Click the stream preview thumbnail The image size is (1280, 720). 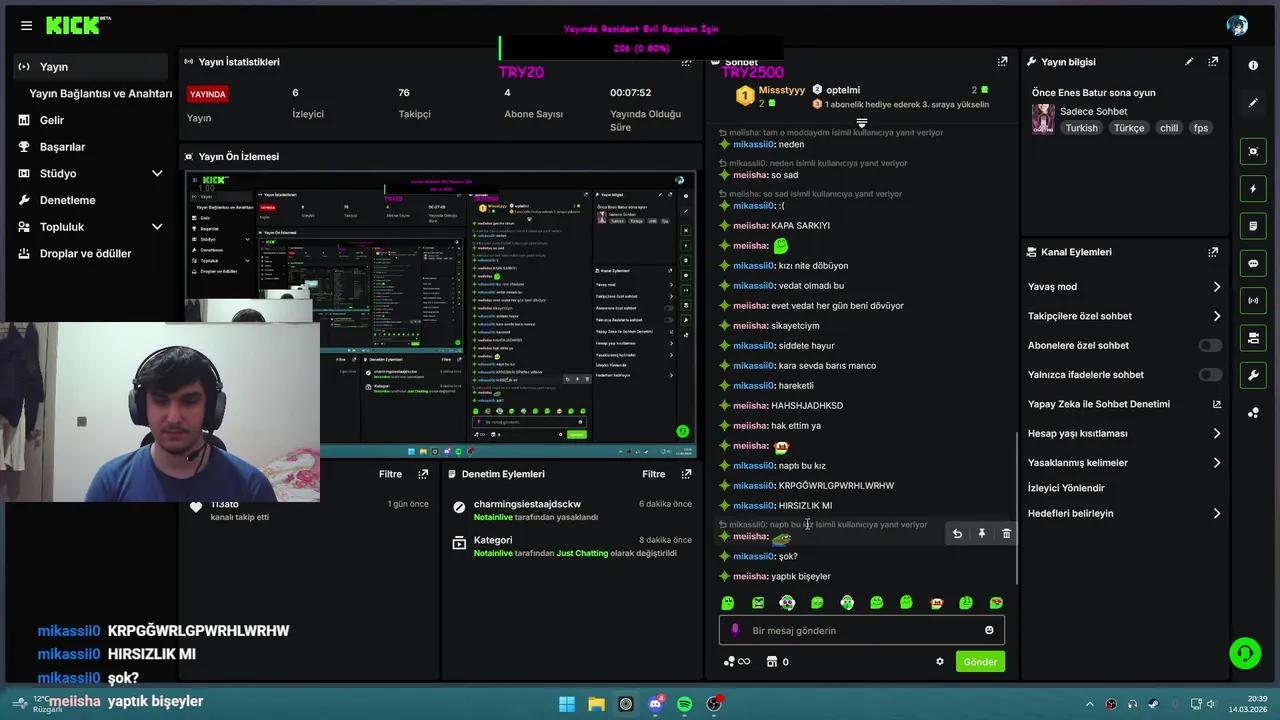pos(439,315)
